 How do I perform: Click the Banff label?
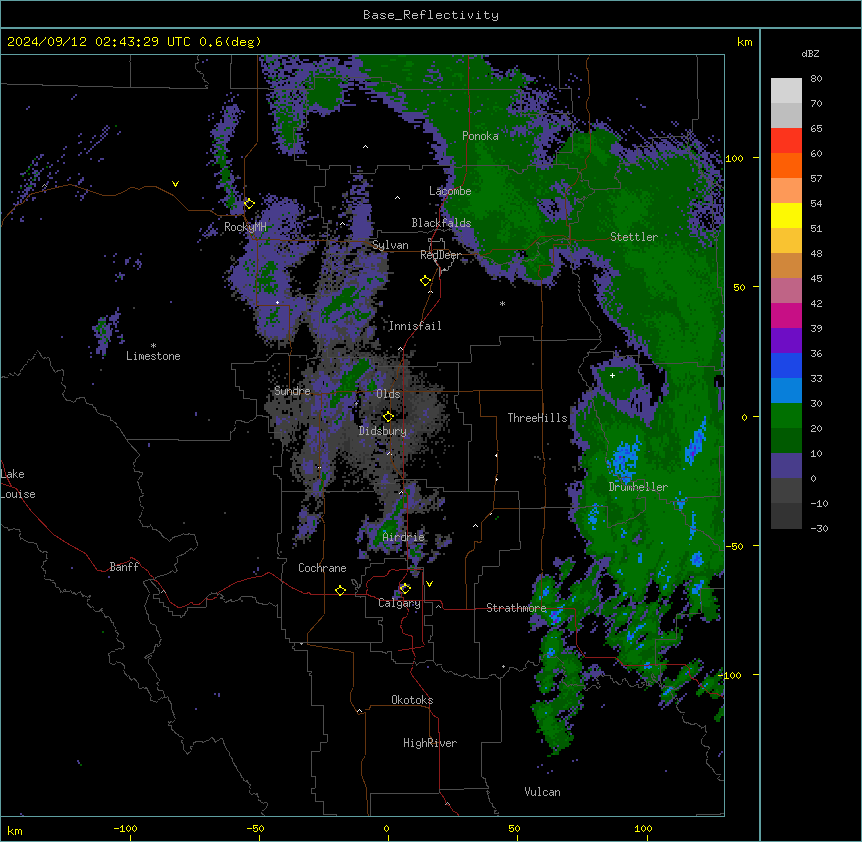point(124,567)
